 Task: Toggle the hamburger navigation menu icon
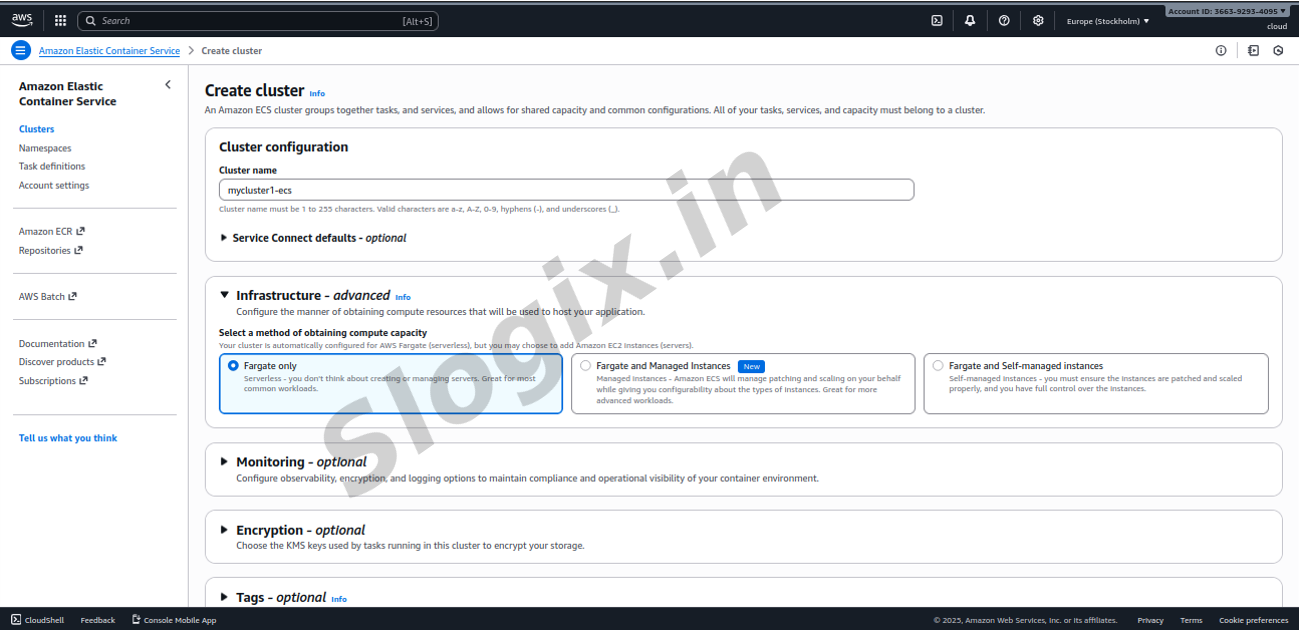(x=21, y=50)
